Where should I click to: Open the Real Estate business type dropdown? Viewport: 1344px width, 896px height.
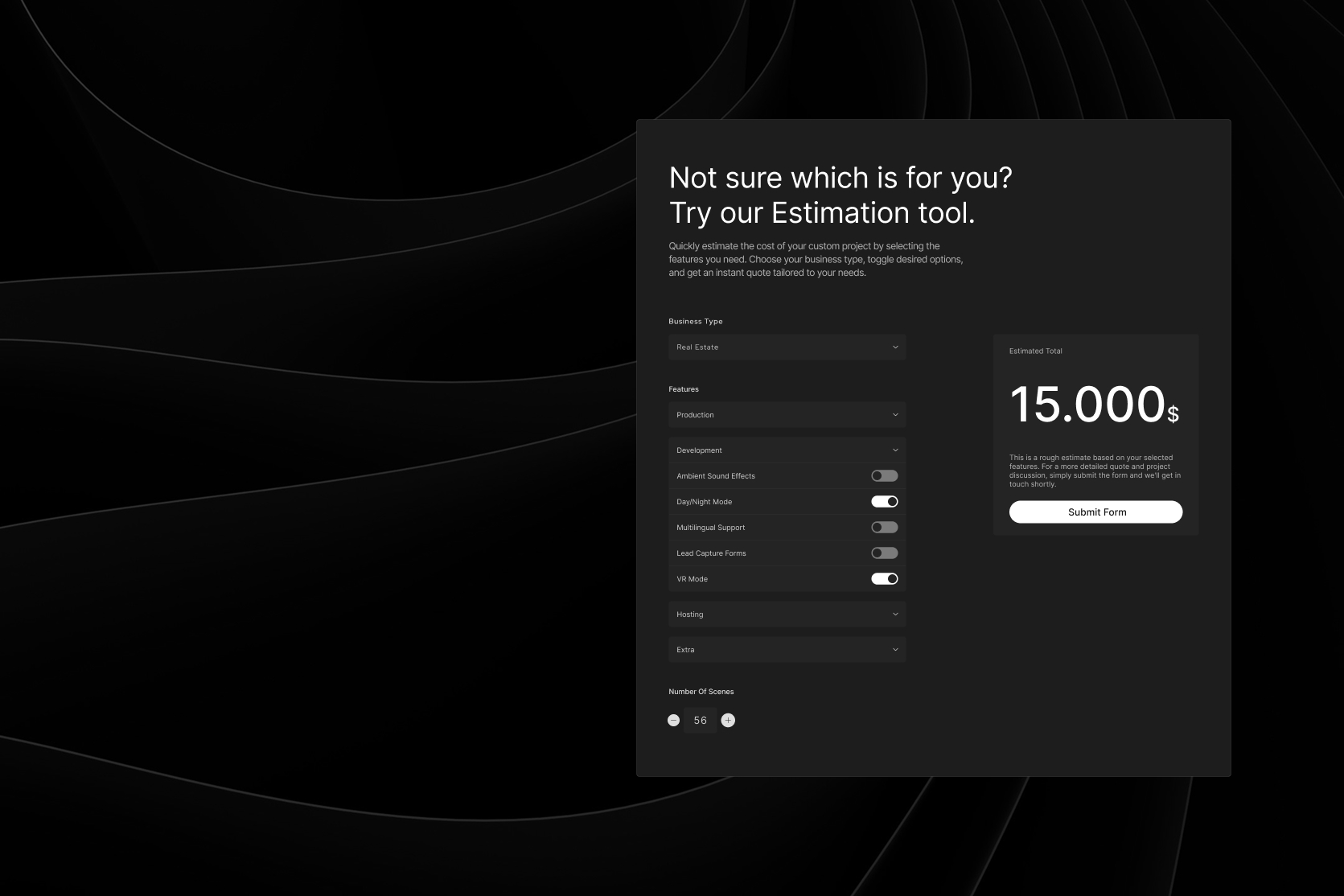click(697, 347)
